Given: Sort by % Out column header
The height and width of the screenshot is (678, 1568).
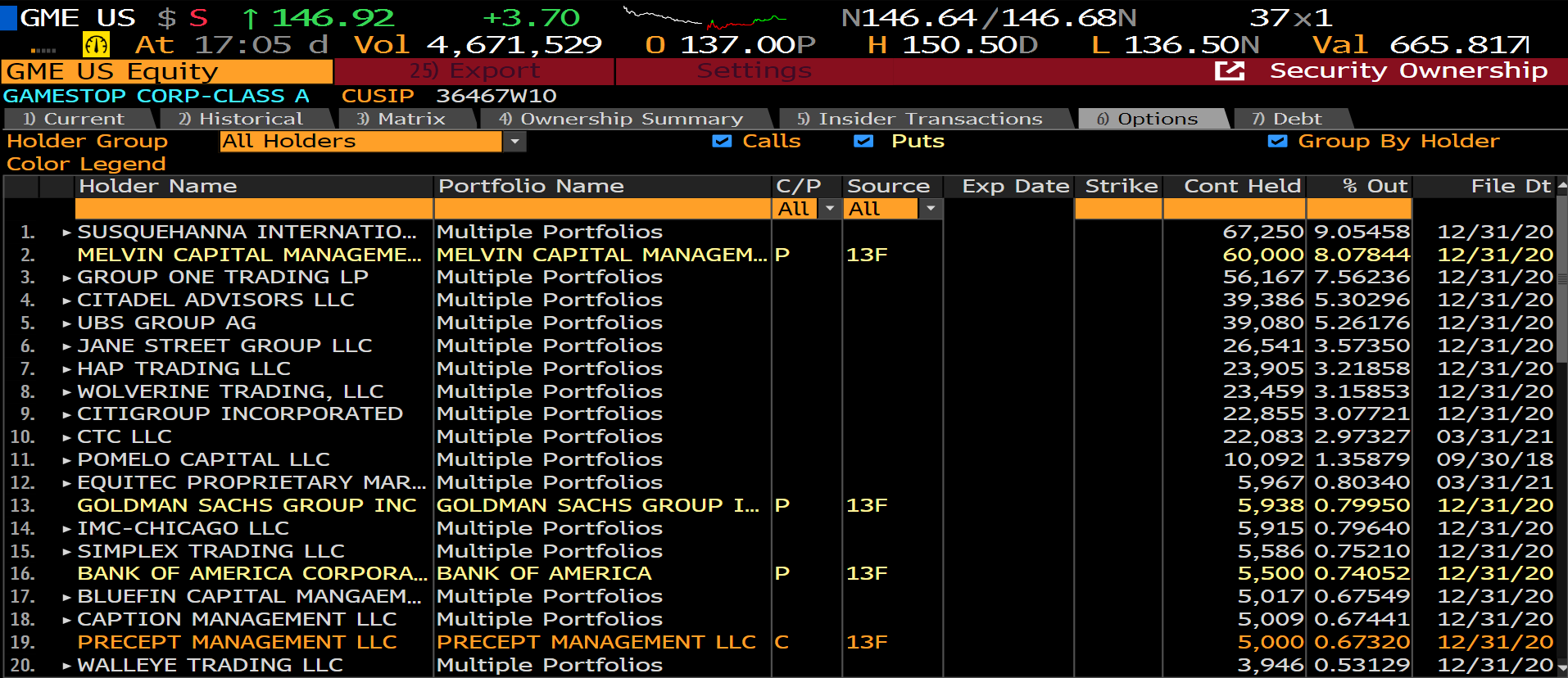Looking at the screenshot, I should 1359,187.
